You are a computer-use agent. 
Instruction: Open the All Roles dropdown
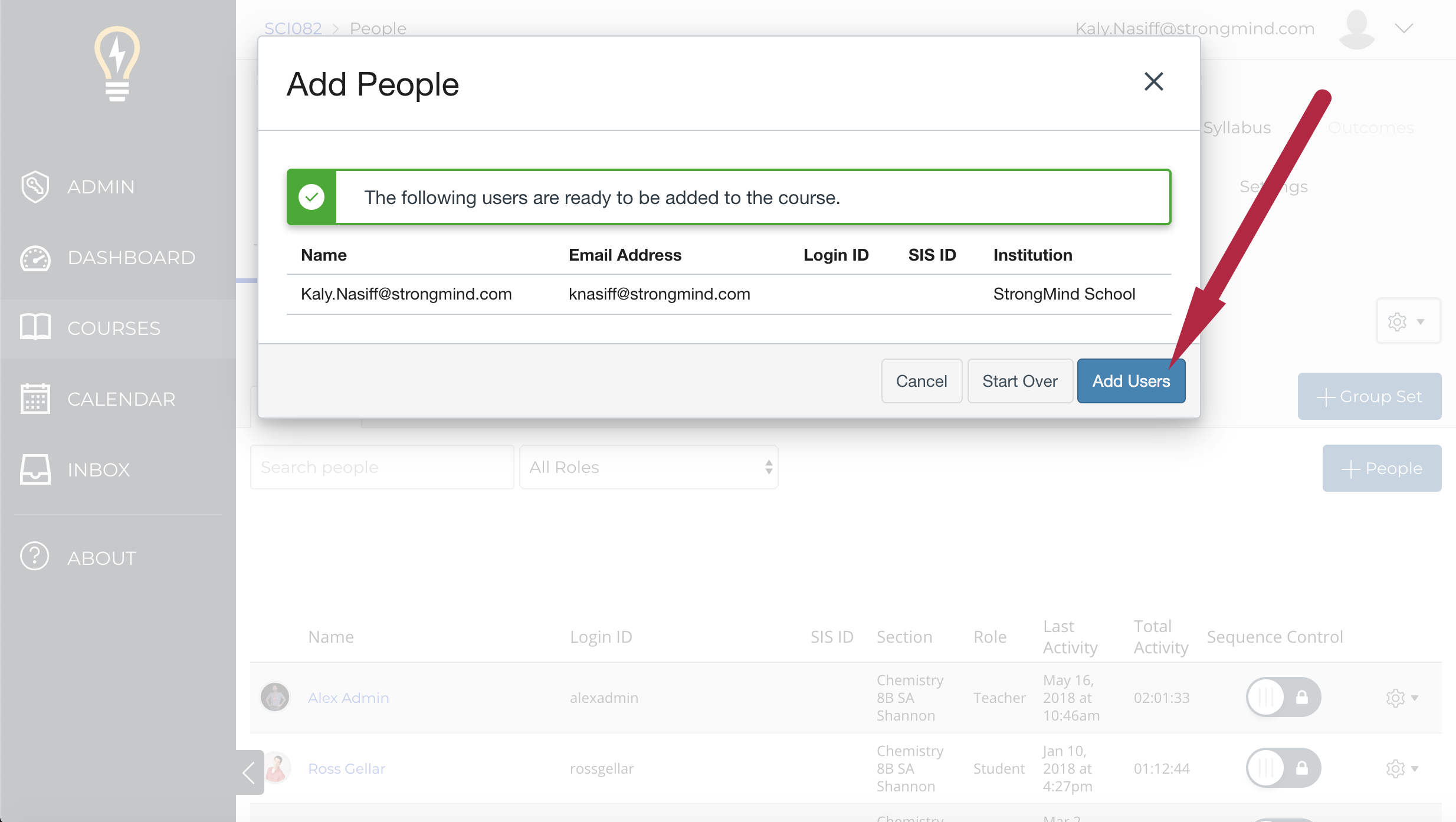pyautogui.click(x=648, y=467)
